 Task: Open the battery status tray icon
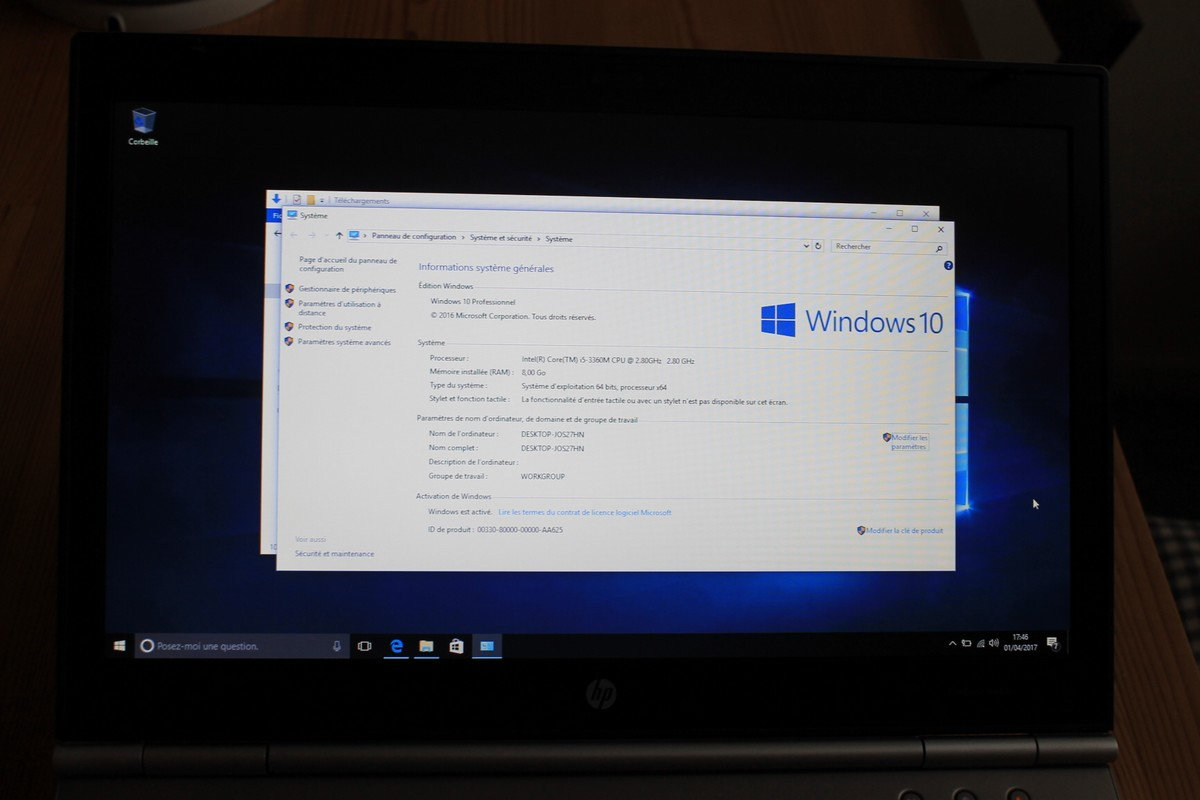(x=966, y=643)
